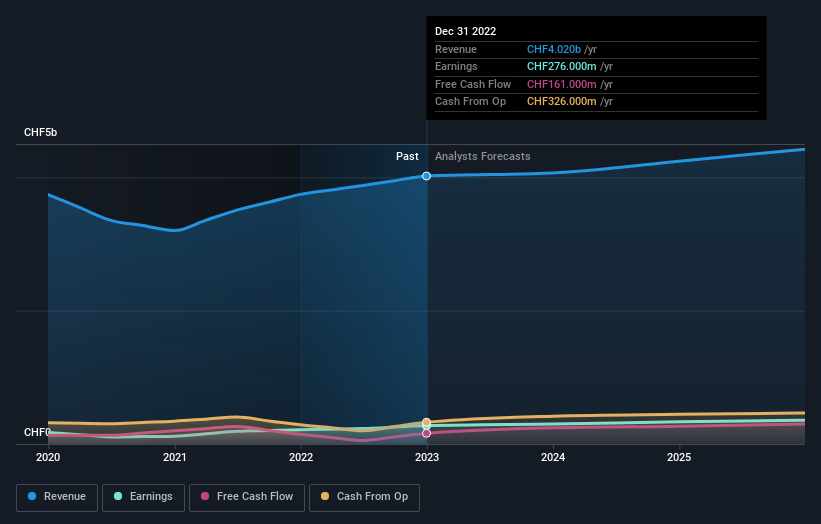Click the Cash From Op label in tooltip
Image resolution: width=821 pixels, height=524 pixels.
470,102
